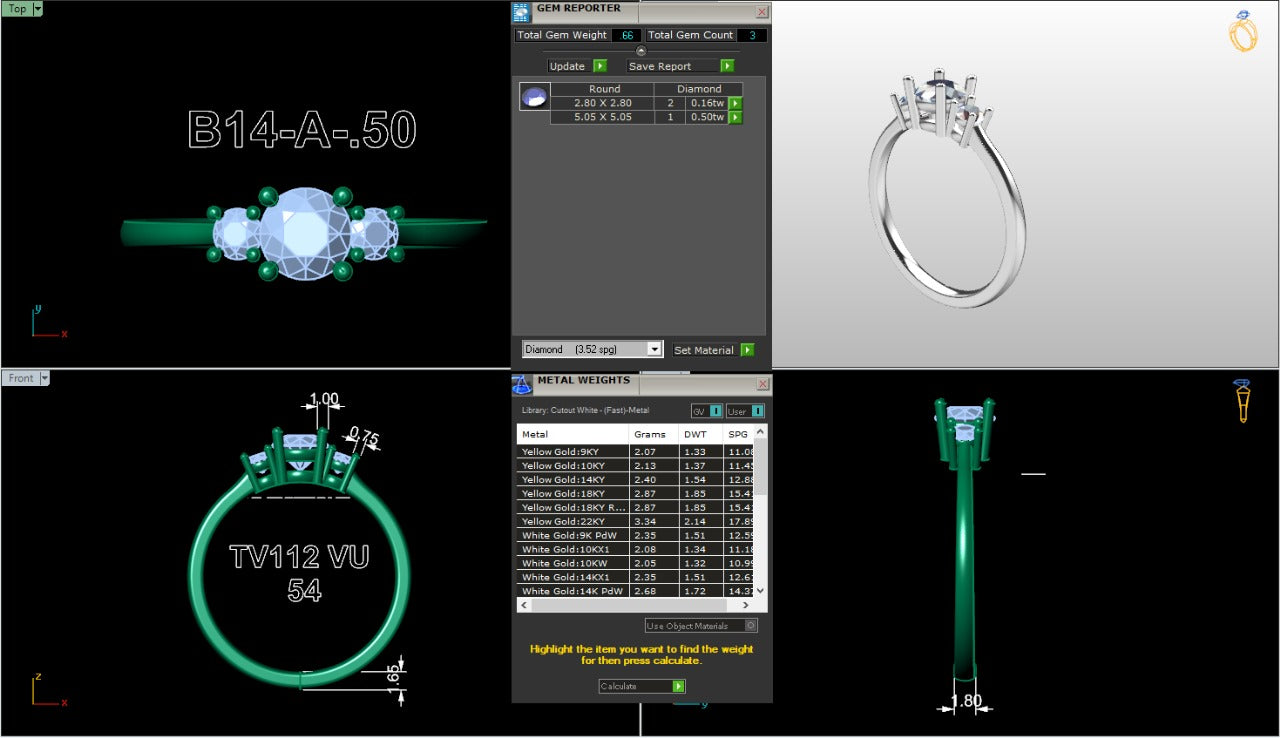Click the metal list scroll-left arrow

pyautogui.click(x=524, y=605)
